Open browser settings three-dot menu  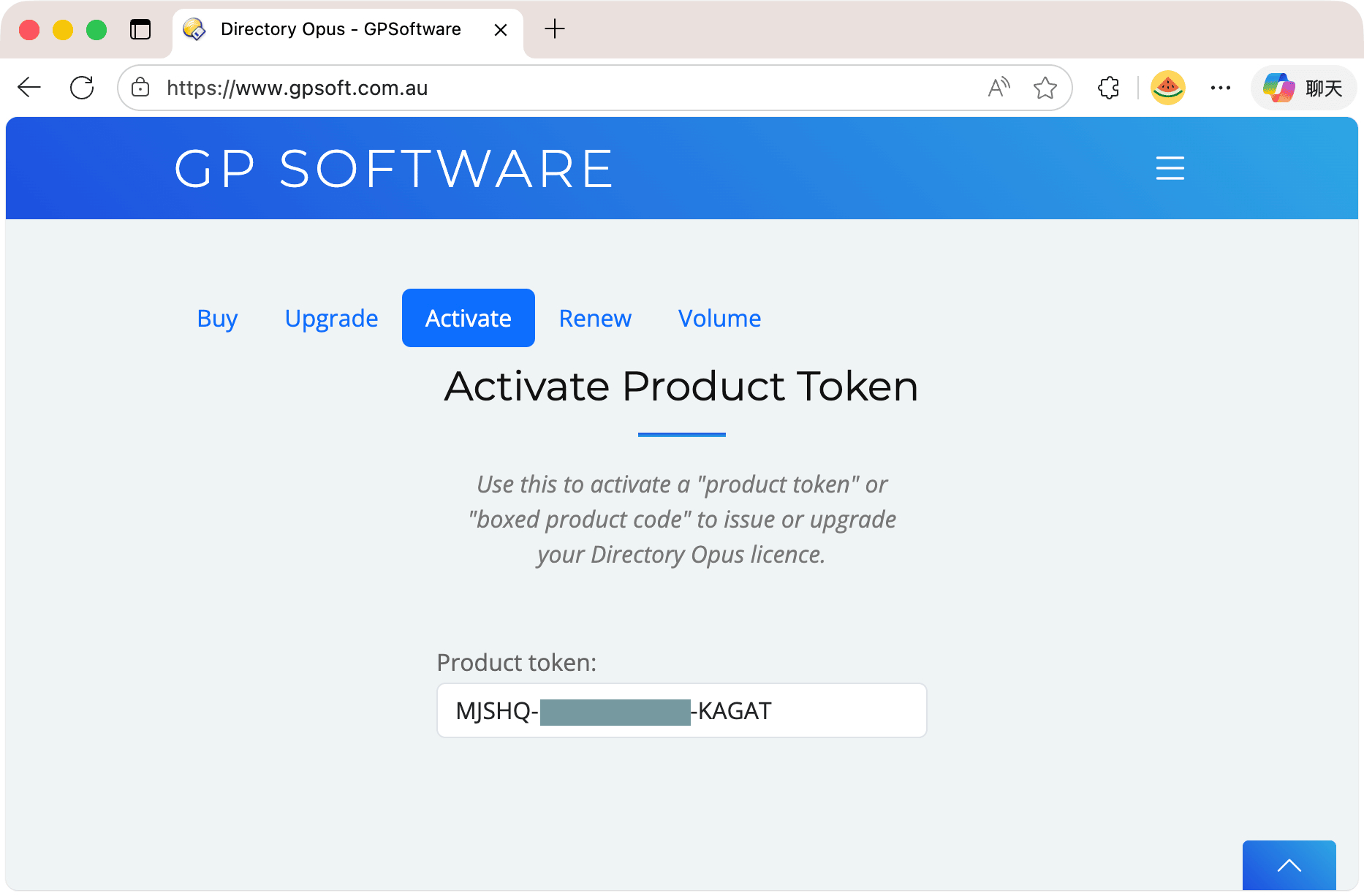click(x=1220, y=88)
